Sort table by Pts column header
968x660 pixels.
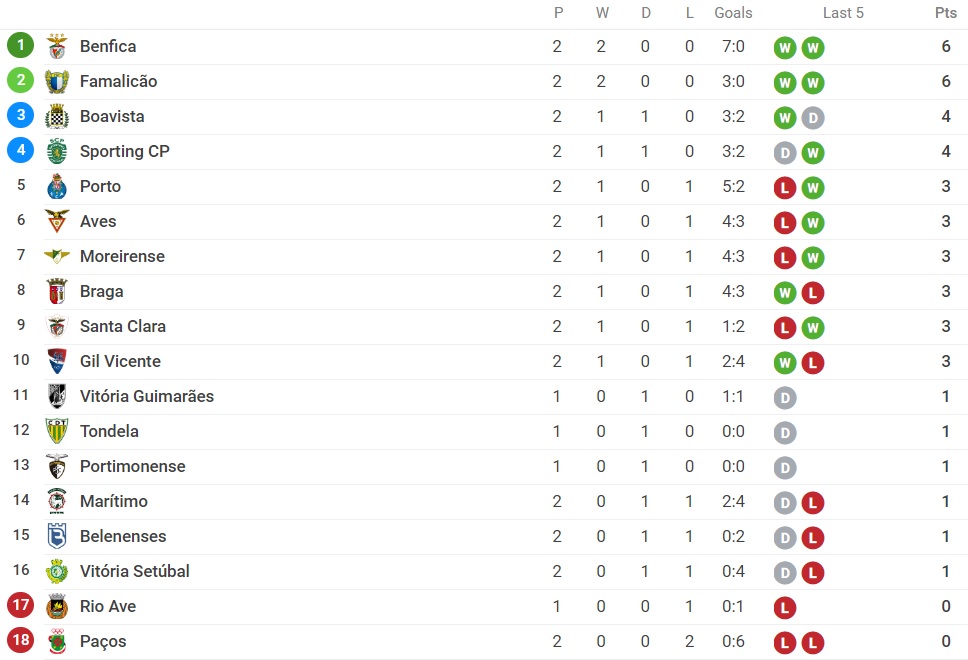pos(945,13)
